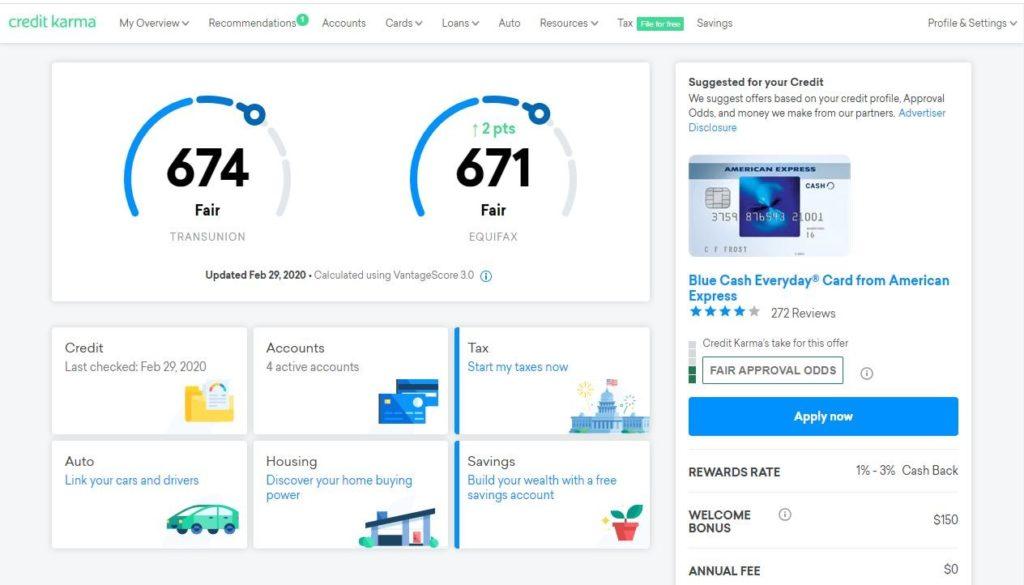Viewport: 1024px width, 585px height.
Task: Click the capitol building Tax illustration
Action: click(609, 406)
